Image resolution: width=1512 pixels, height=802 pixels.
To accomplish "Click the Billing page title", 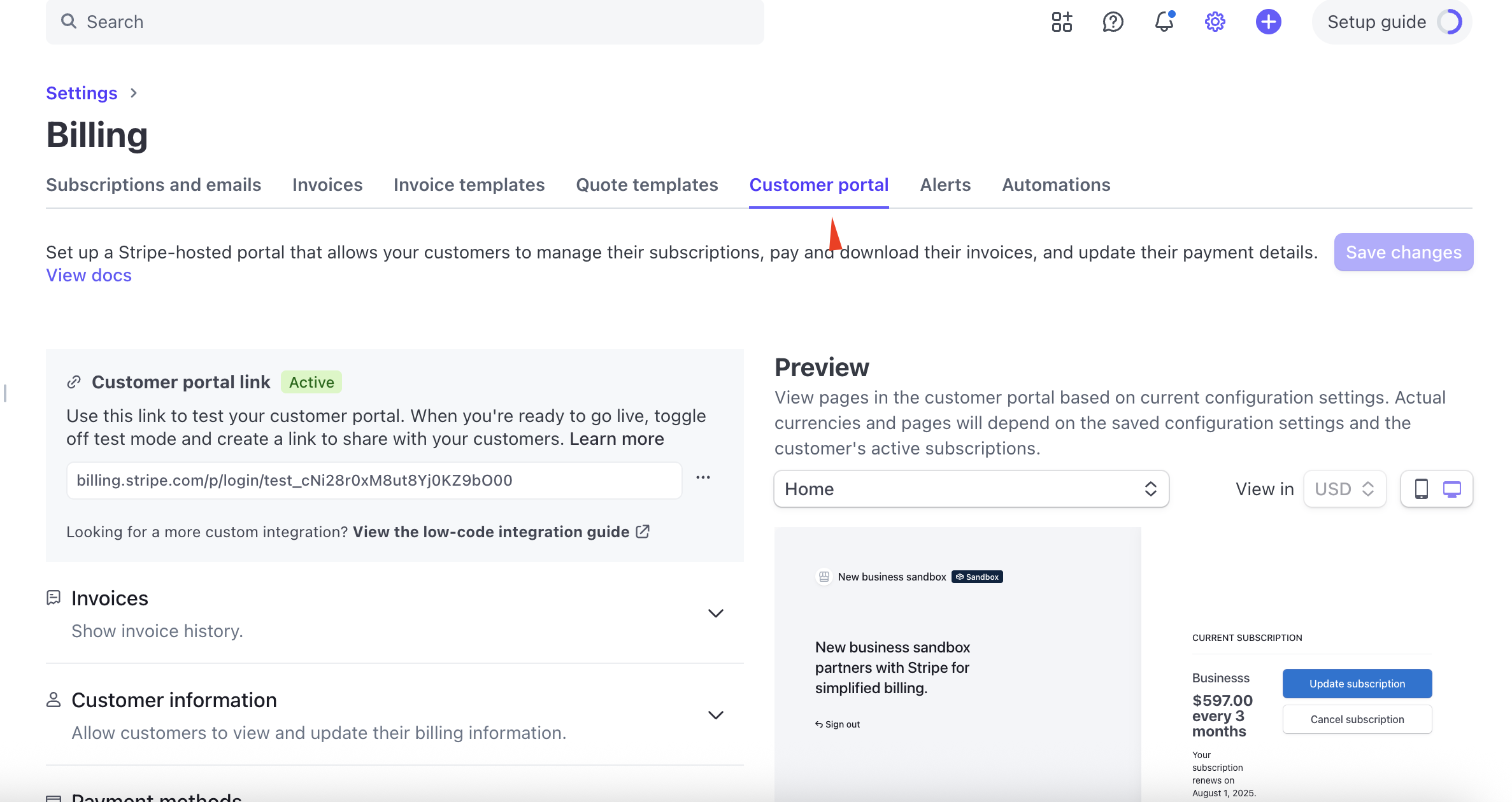I will (97, 135).
